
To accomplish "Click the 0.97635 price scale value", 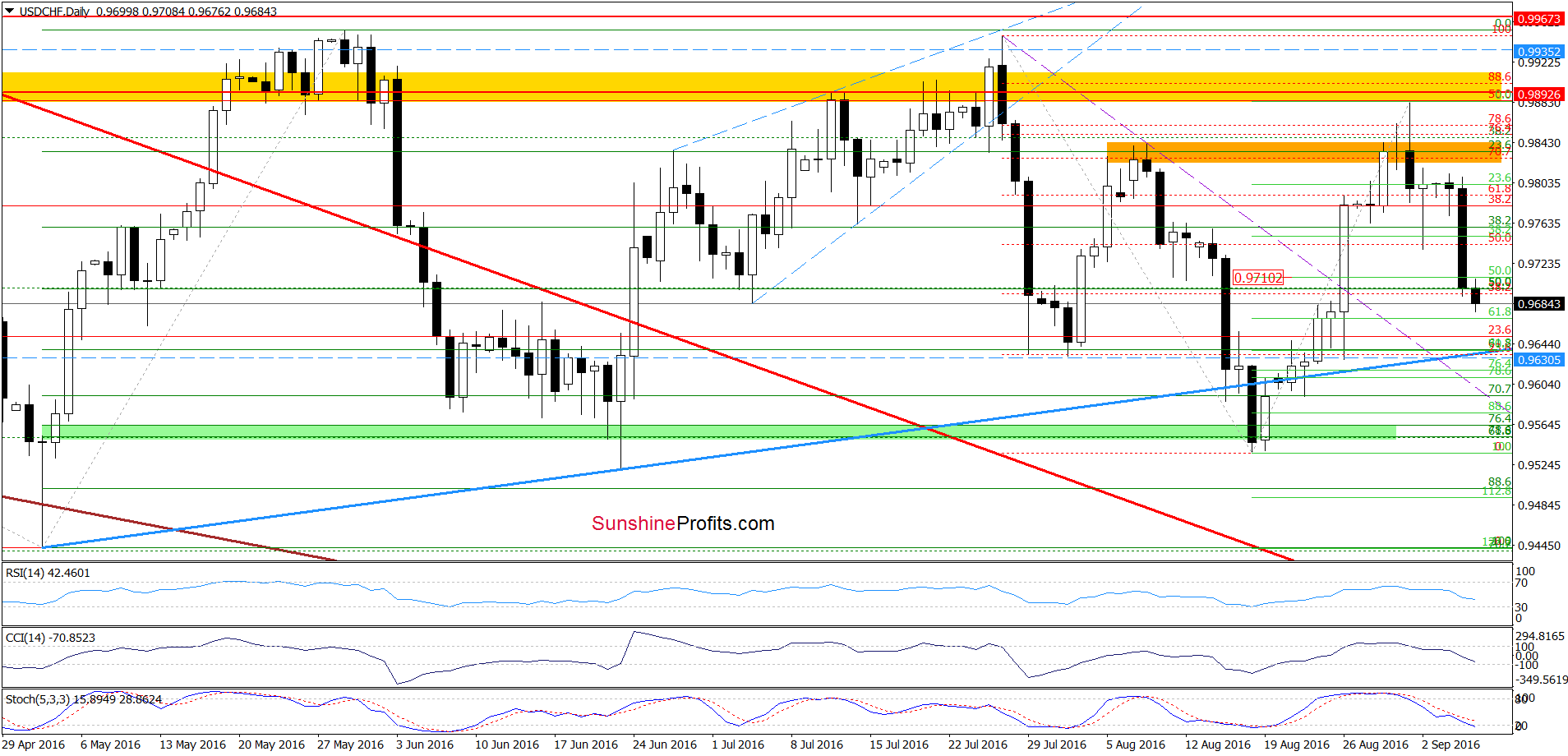I will (x=1538, y=224).
